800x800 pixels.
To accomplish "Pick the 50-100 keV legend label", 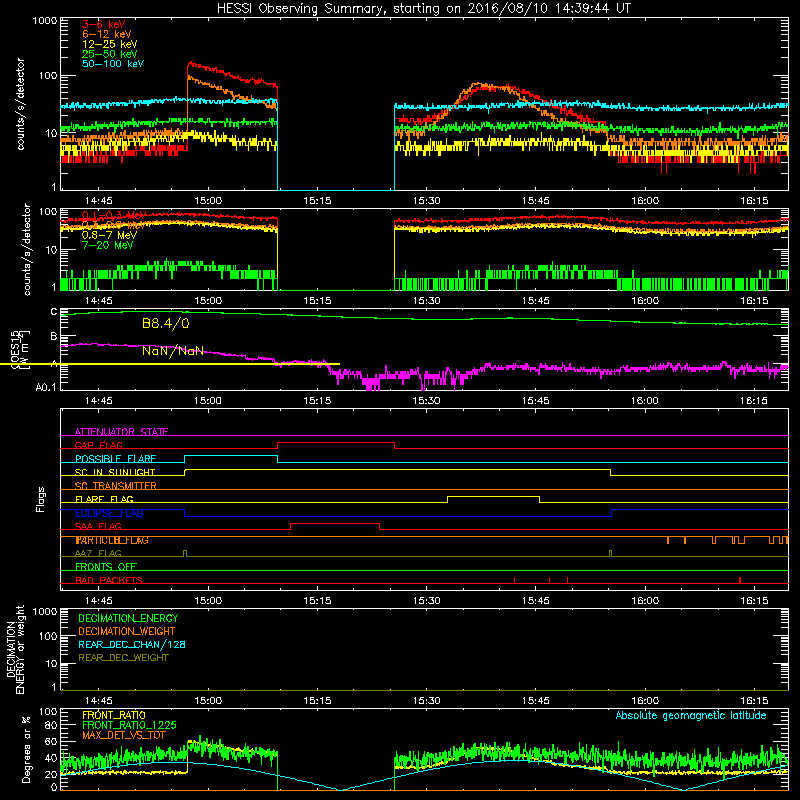I will pos(113,64).
